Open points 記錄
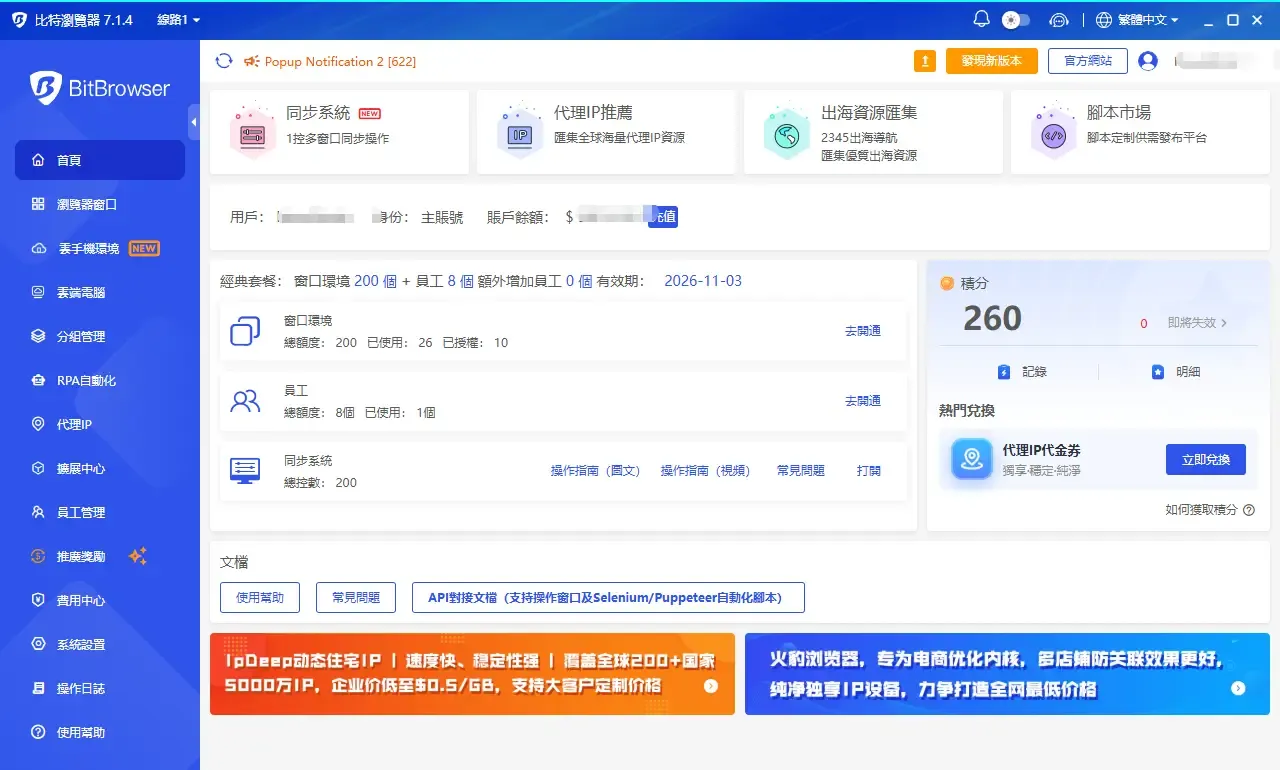The width and height of the screenshot is (1280, 770). coord(1022,372)
